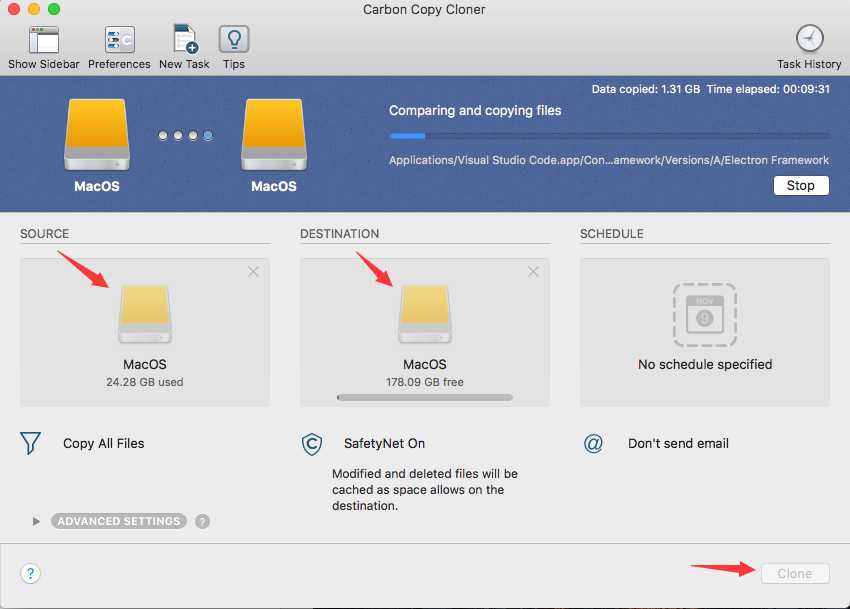Click the destination MacOS drive in the blue banner
Screen dimensions: 850x609
pos(274,134)
